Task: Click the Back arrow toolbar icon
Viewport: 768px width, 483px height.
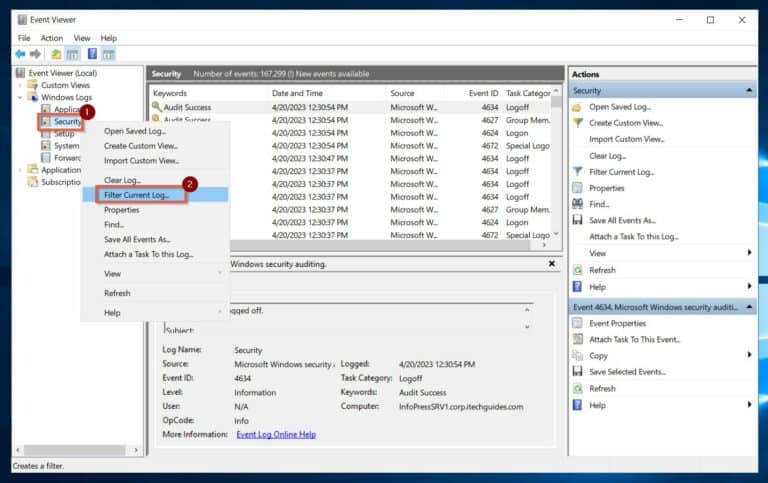Action: coord(20,54)
